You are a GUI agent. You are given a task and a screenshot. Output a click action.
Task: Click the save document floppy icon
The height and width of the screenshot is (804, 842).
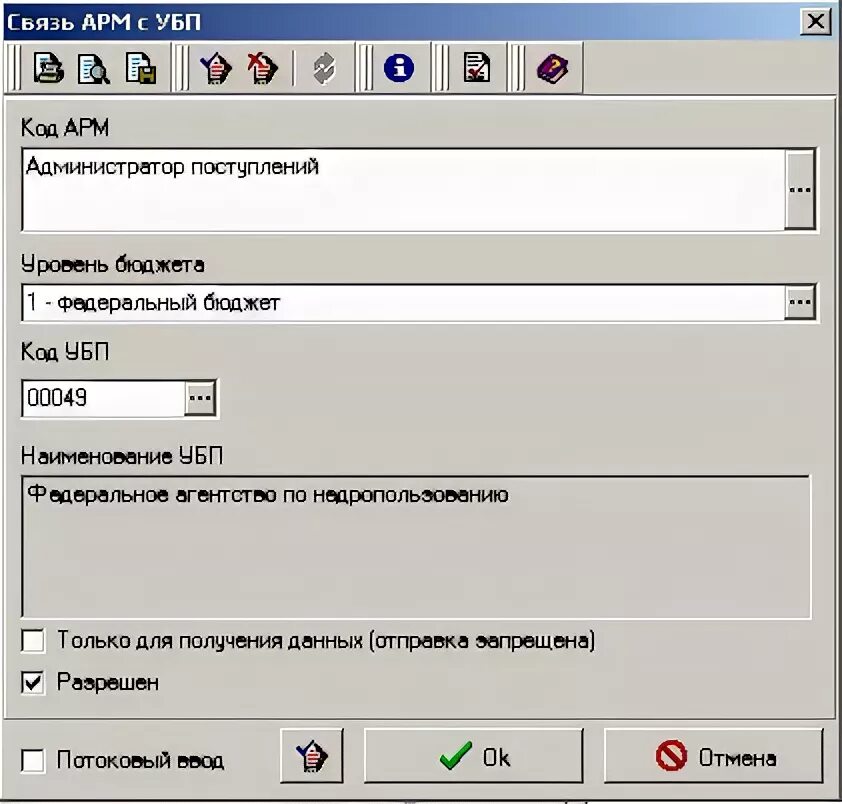coord(141,68)
